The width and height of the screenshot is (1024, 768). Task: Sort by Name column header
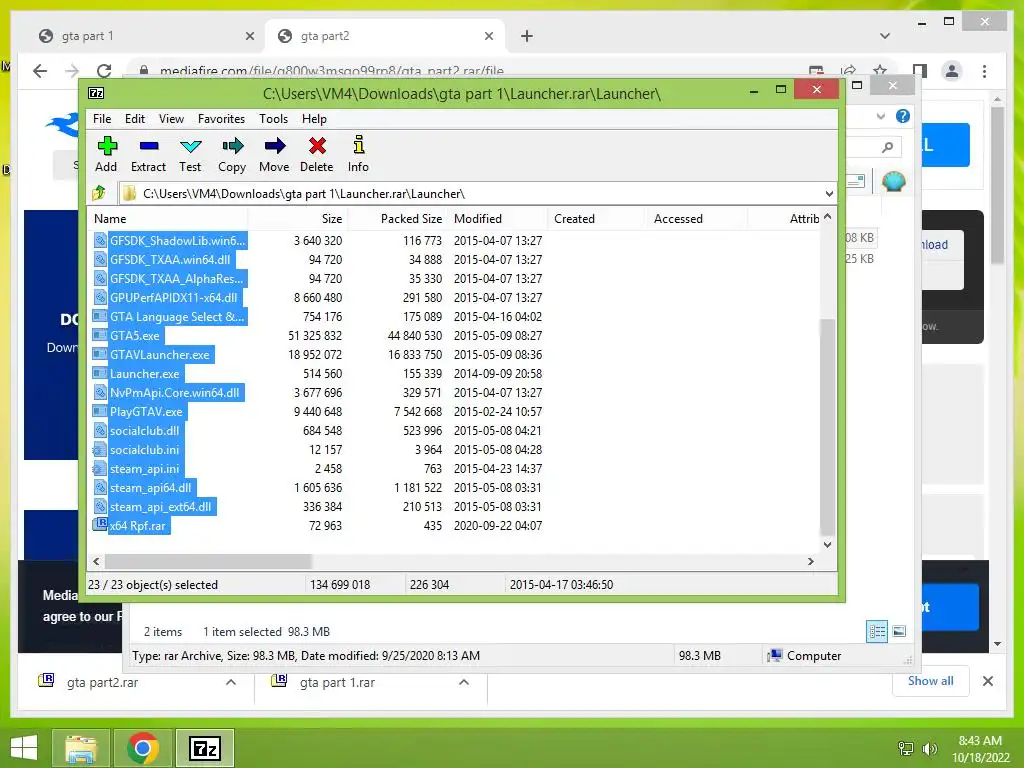(x=168, y=219)
